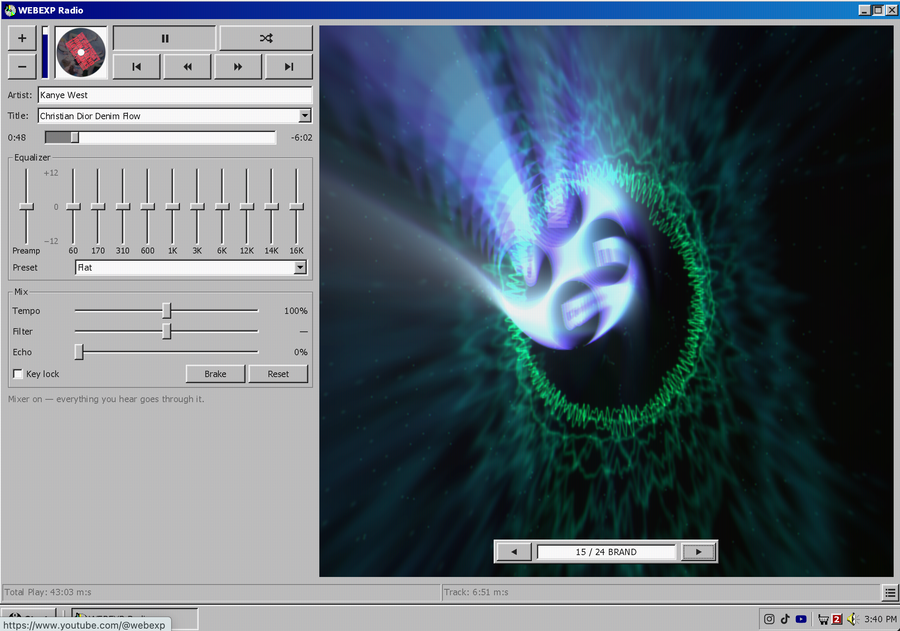Click the Echo slider handle
Screen dimensions: 900x631
point(79,352)
